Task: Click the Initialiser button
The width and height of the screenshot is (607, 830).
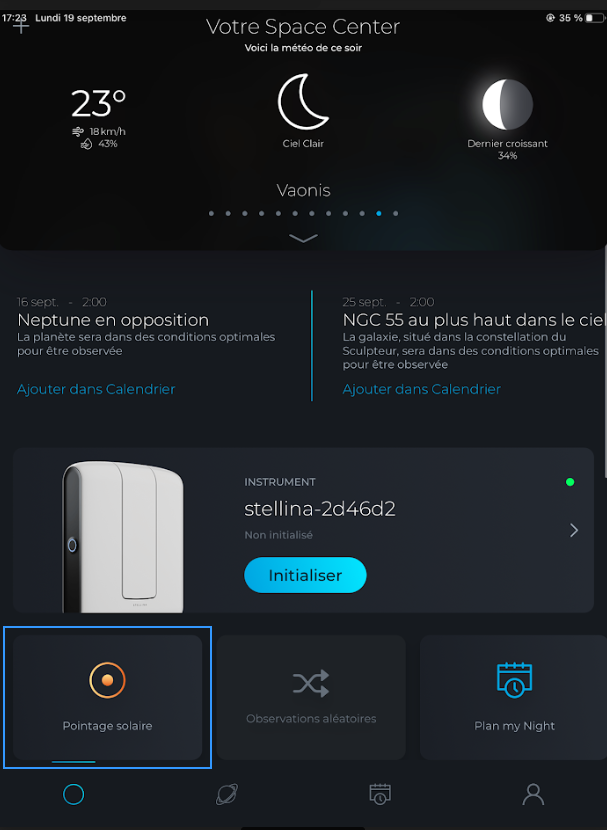Action: point(305,575)
